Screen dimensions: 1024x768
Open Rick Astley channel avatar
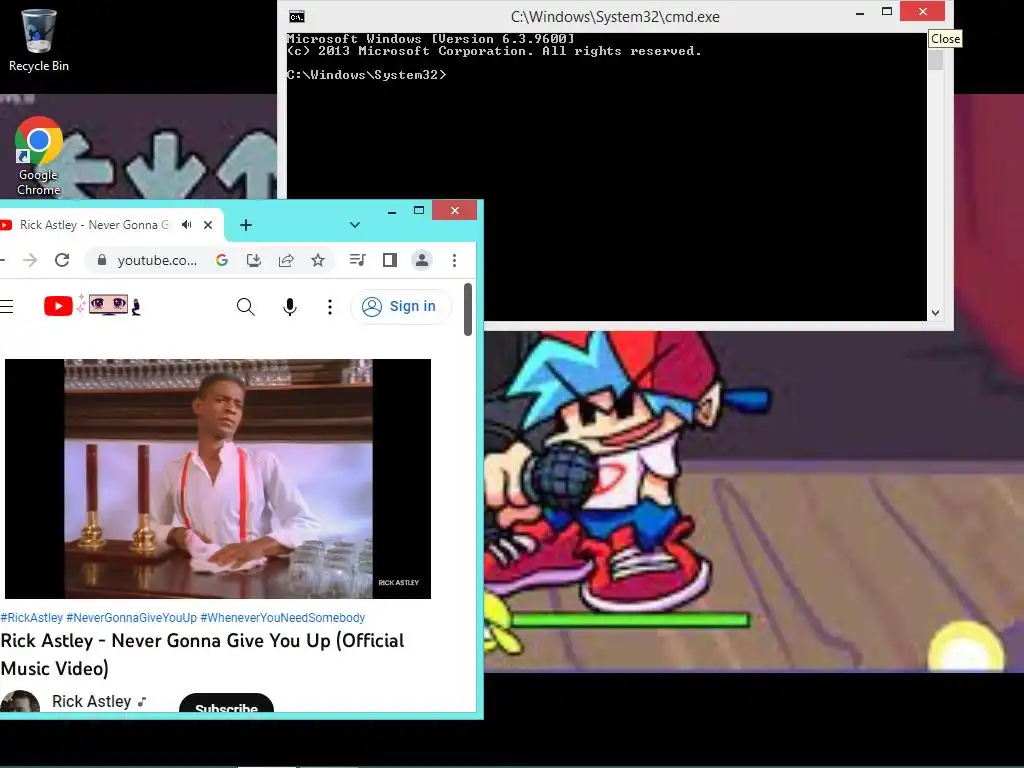tap(20, 701)
